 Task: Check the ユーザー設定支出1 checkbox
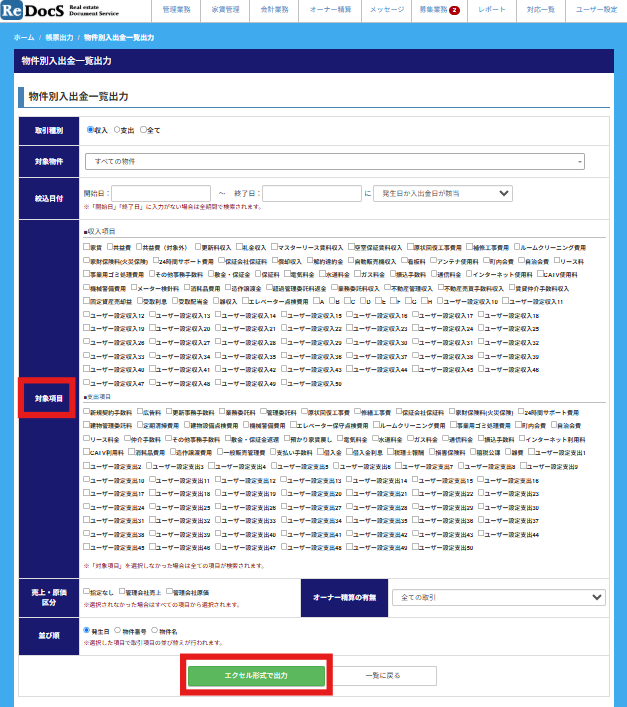tap(531, 452)
